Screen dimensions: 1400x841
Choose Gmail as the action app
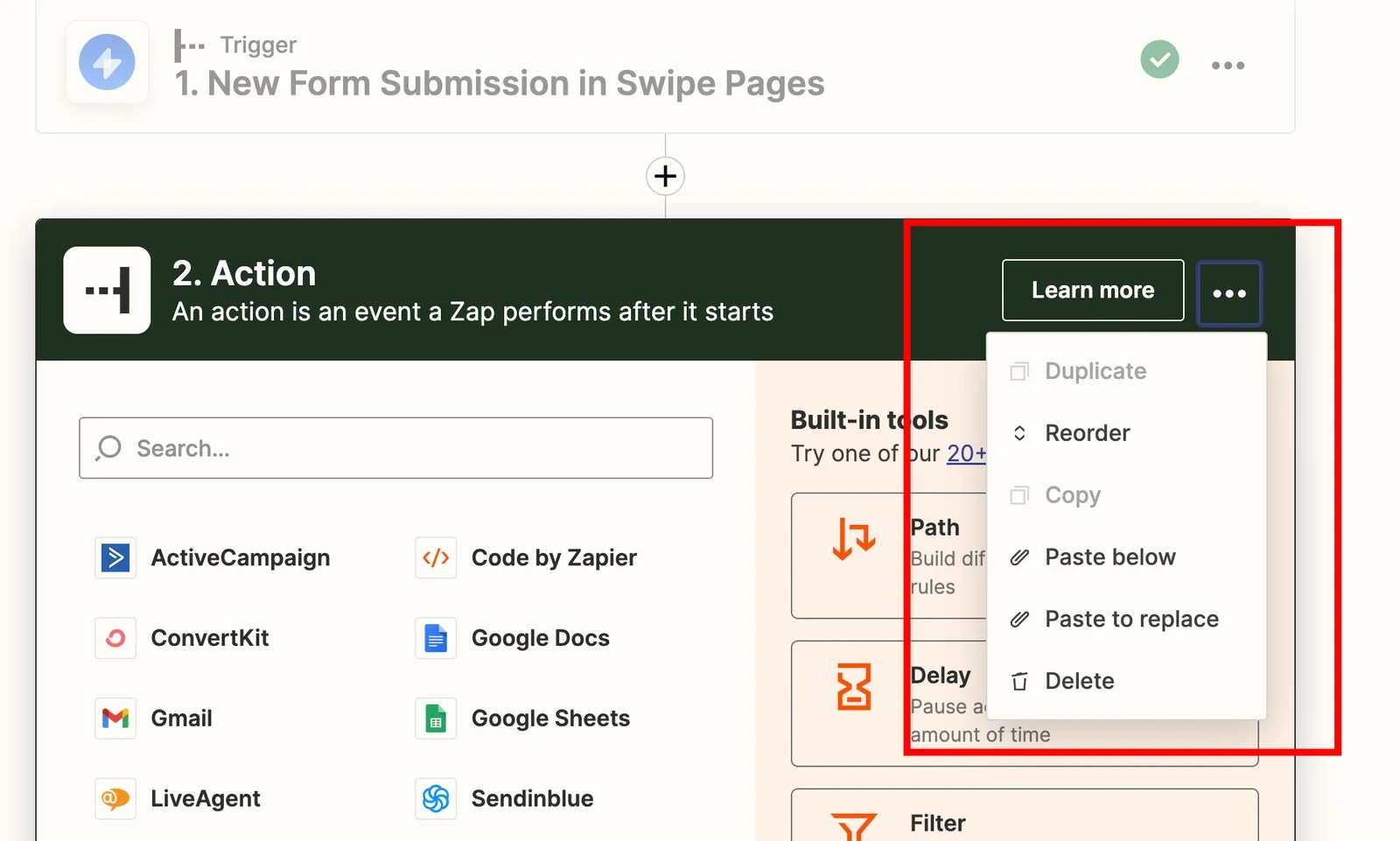pyautogui.click(x=115, y=718)
